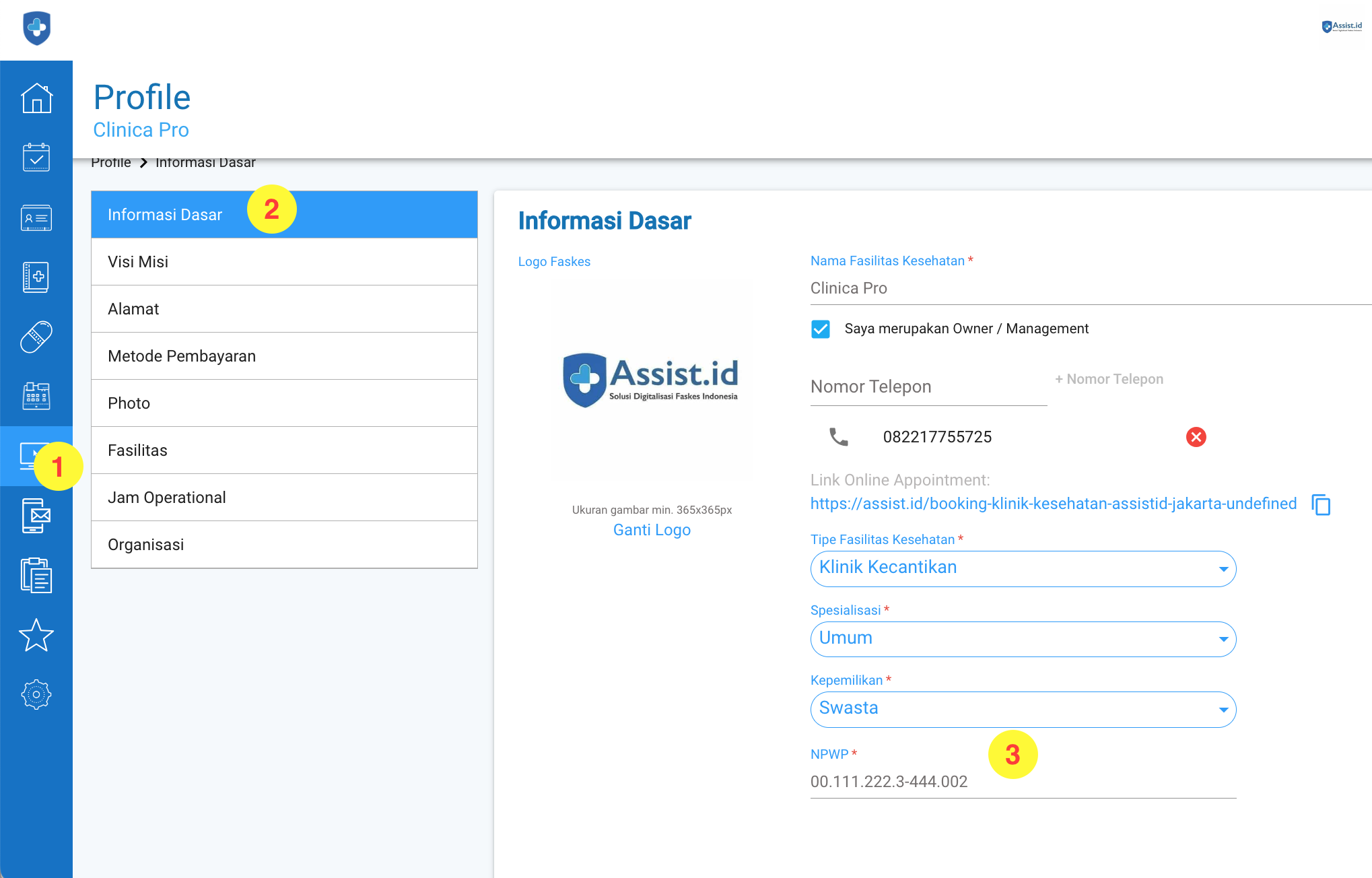Open the mobile message sidebar icon
Screen dimensions: 1372x878
tap(36, 516)
